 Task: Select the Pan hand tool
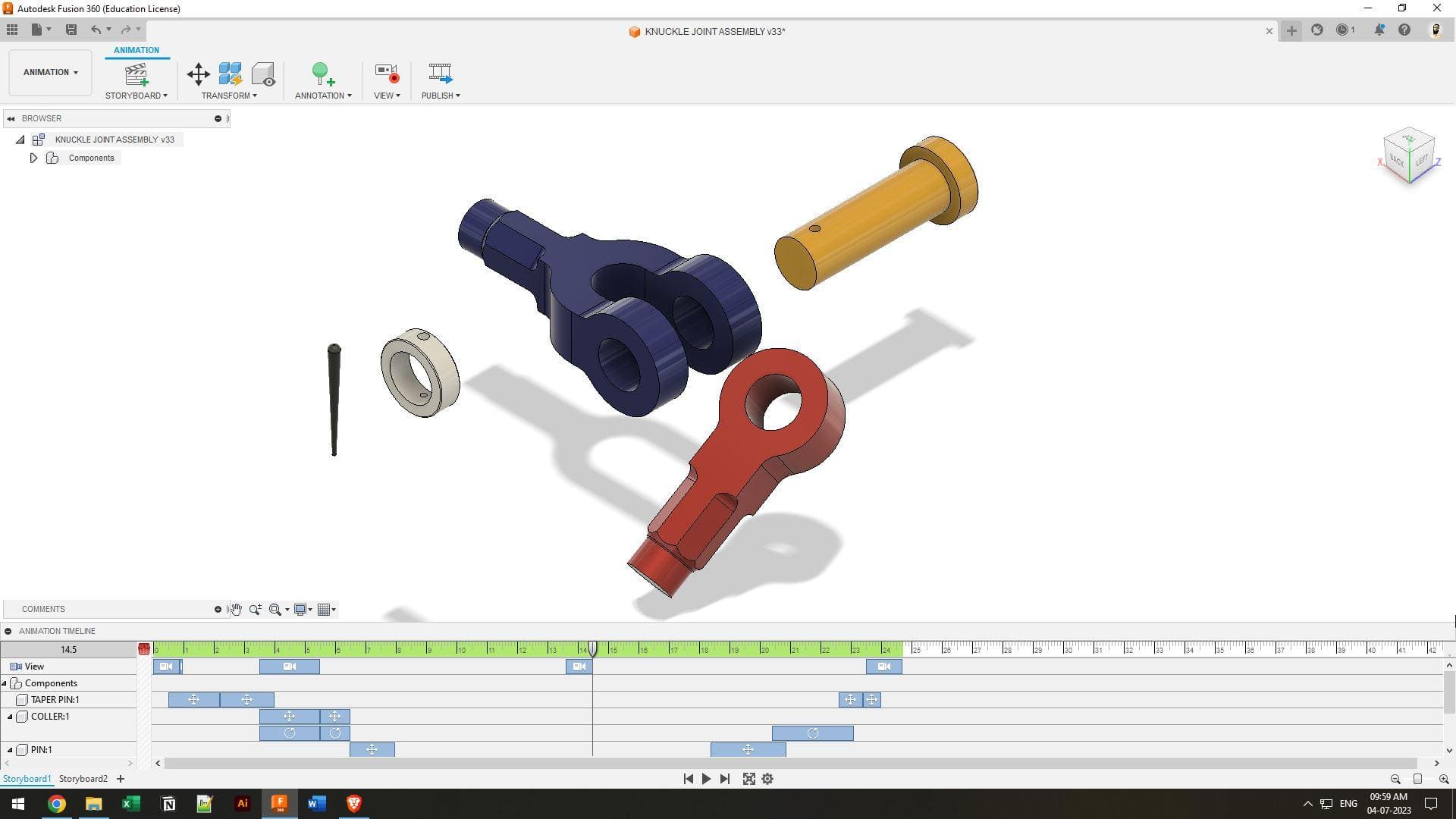point(236,609)
